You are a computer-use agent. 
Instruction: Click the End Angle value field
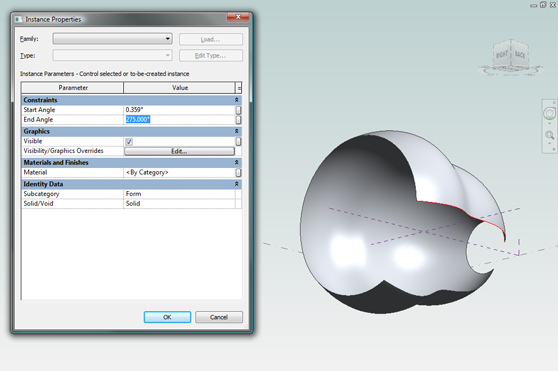179,120
